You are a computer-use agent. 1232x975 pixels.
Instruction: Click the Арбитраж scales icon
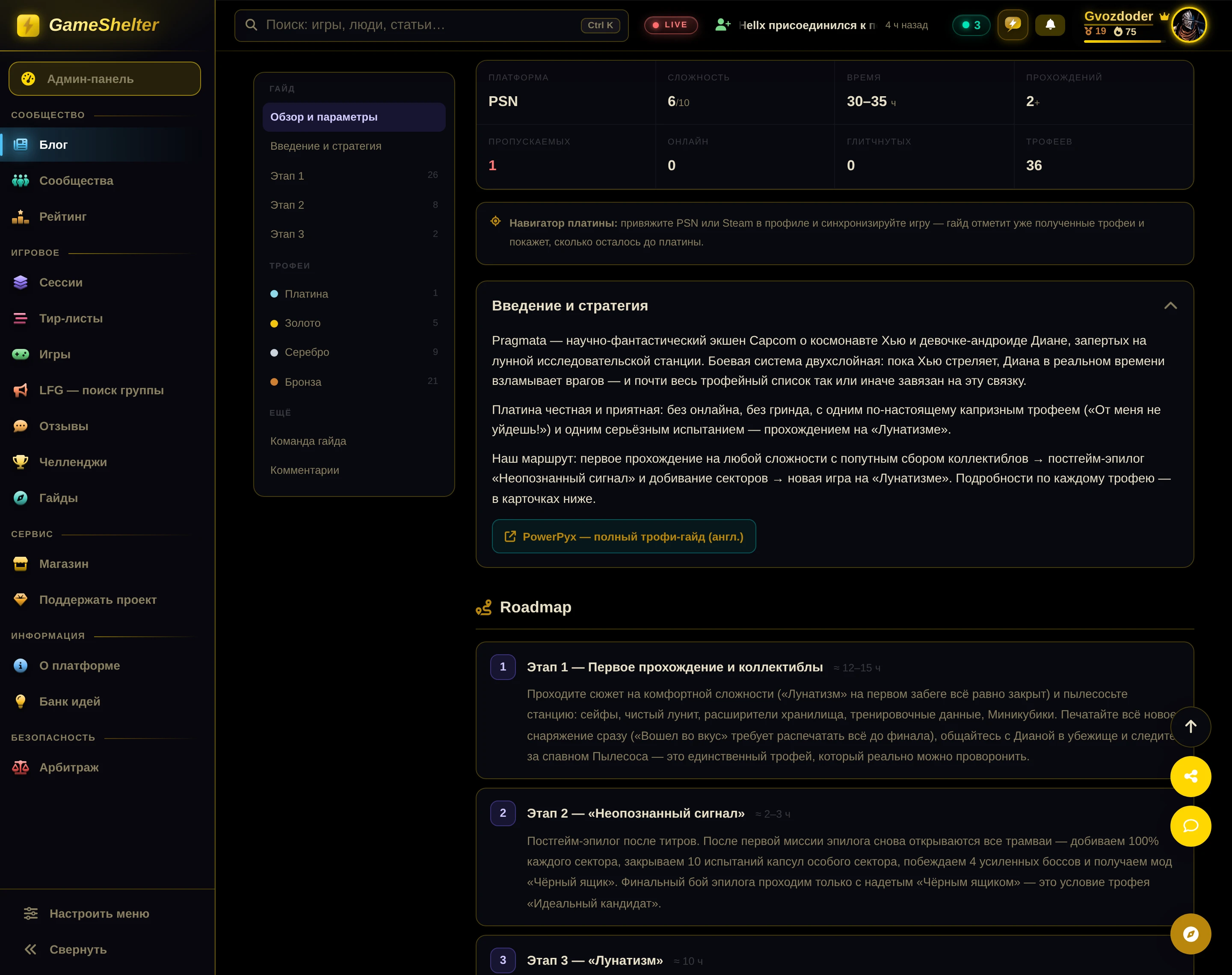(21, 767)
